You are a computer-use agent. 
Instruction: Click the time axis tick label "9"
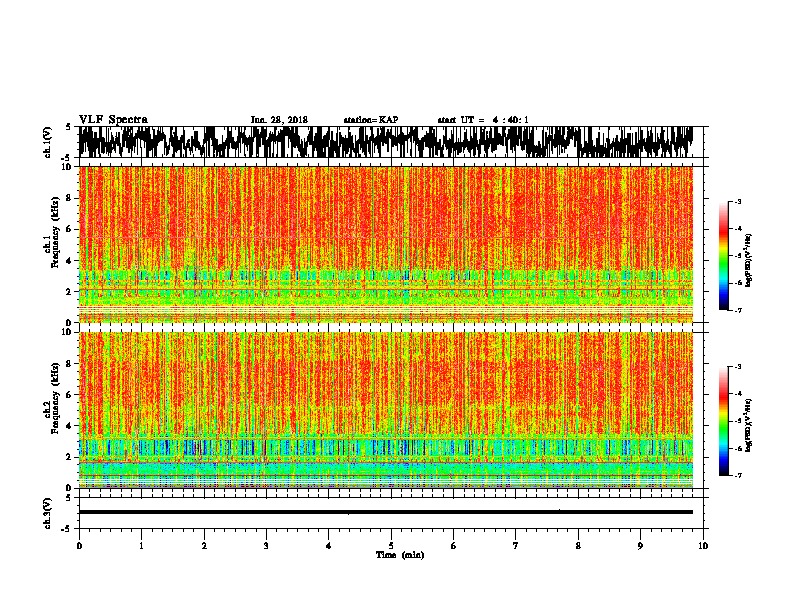(x=640, y=546)
